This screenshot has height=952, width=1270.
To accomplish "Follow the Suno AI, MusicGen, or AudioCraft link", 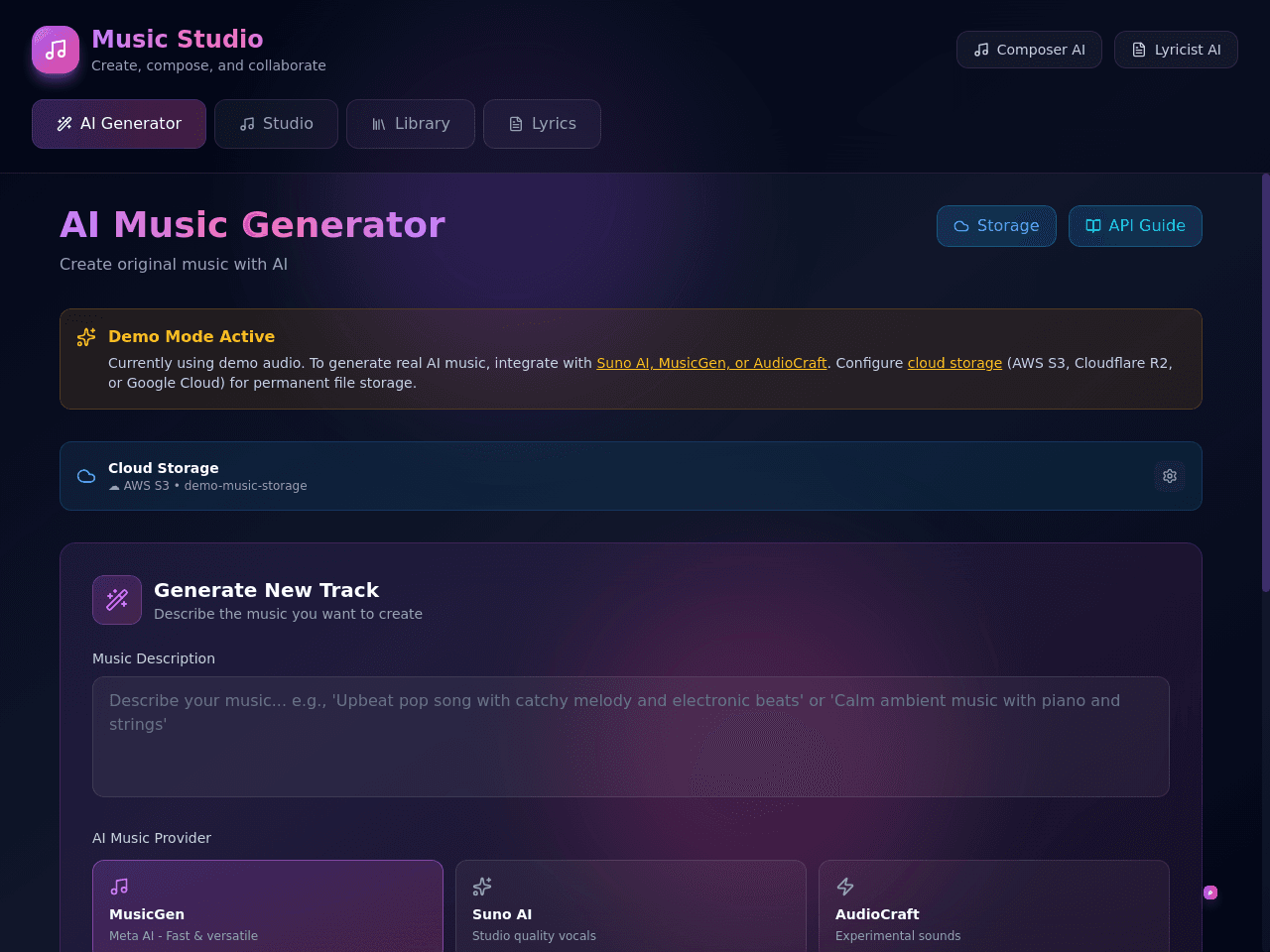I will click(x=711, y=363).
